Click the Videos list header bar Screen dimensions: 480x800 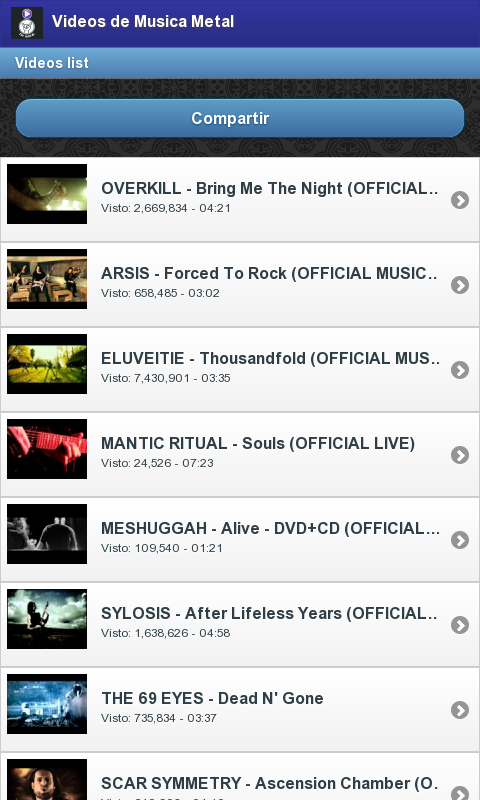point(240,63)
